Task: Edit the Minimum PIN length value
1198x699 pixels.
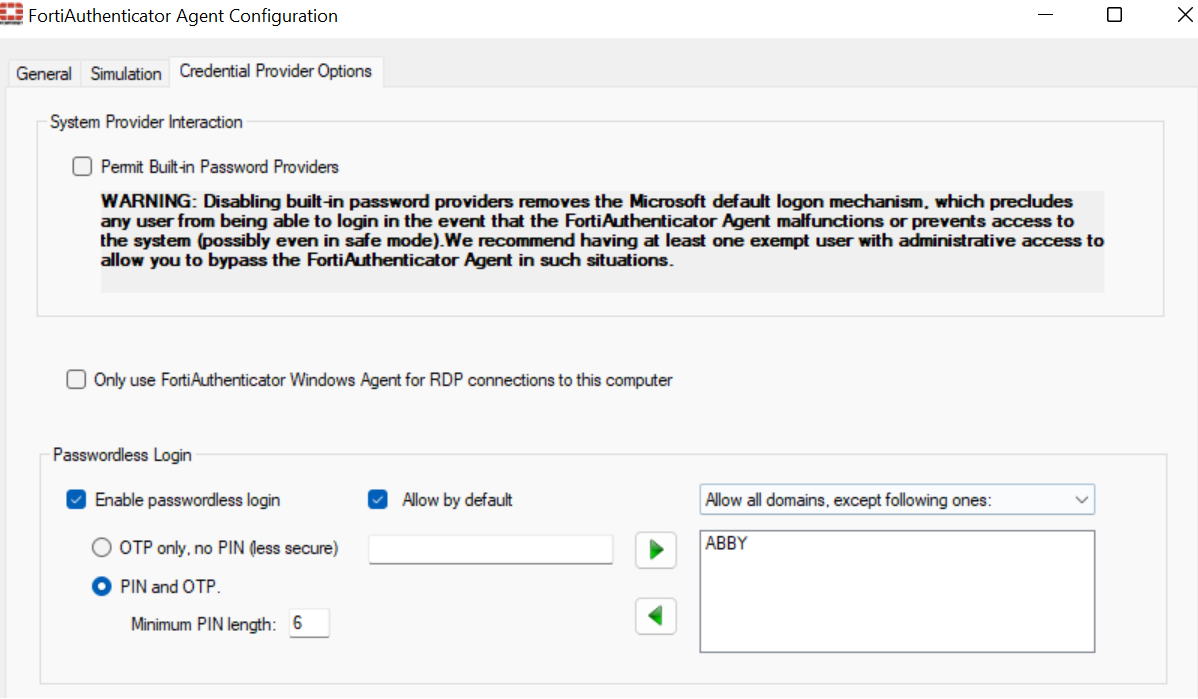Action: 309,622
